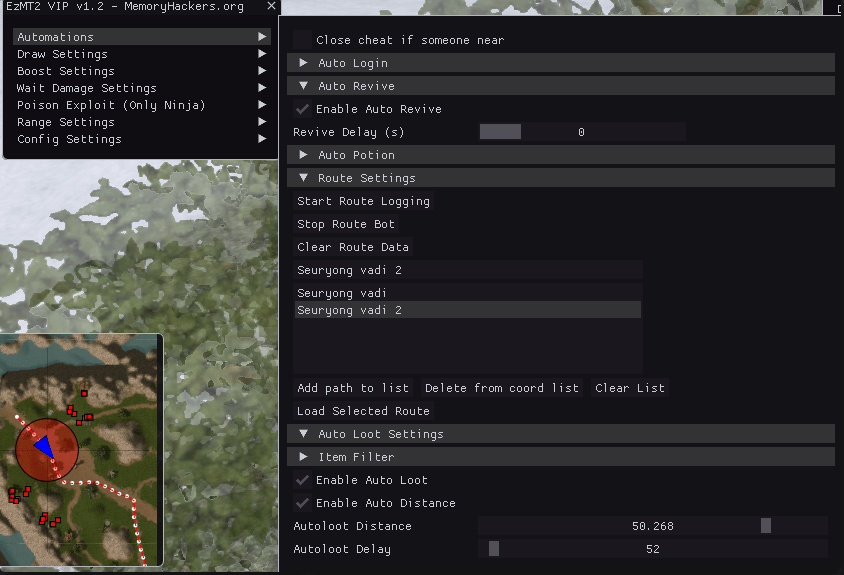Collapse the Route Settings section
Viewport: 844px width, 575px height.
(x=561, y=178)
